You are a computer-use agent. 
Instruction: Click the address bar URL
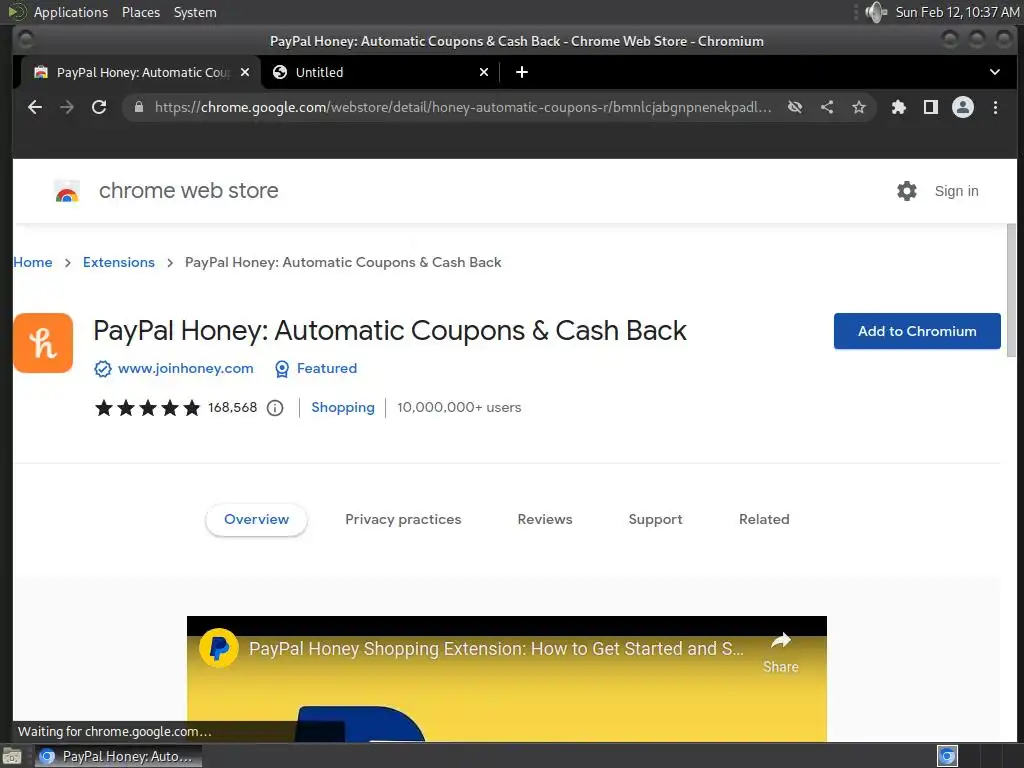[462, 107]
